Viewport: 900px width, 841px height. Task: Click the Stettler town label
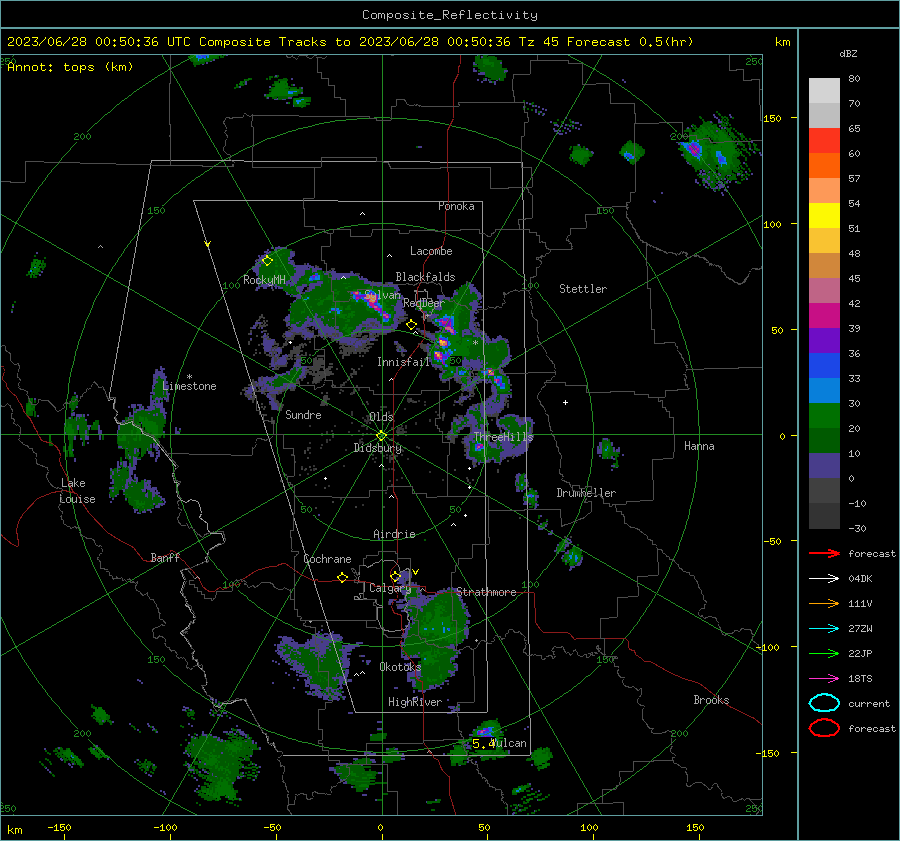tap(583, 289)
